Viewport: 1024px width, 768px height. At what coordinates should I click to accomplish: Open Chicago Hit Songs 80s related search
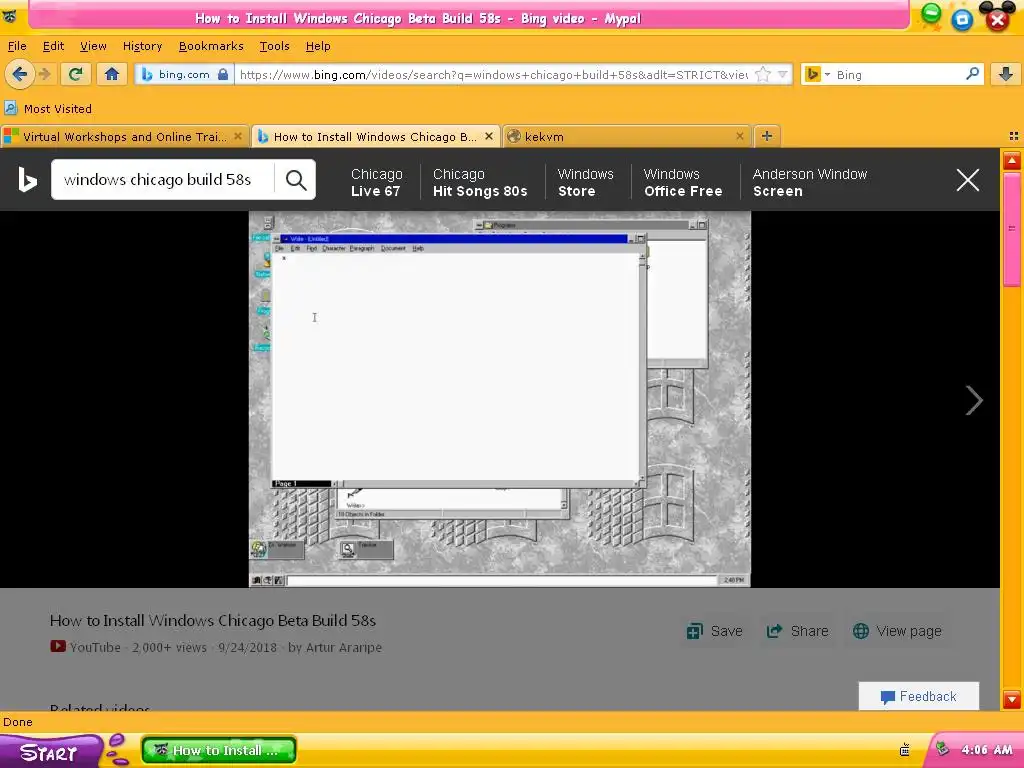coord(480,182)
